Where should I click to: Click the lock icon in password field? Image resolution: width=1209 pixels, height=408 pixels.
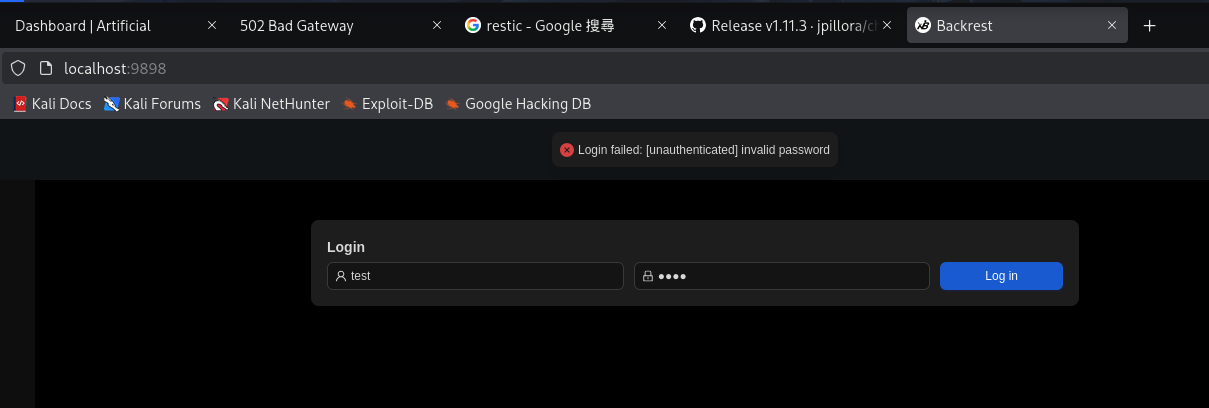pos(647,276)
